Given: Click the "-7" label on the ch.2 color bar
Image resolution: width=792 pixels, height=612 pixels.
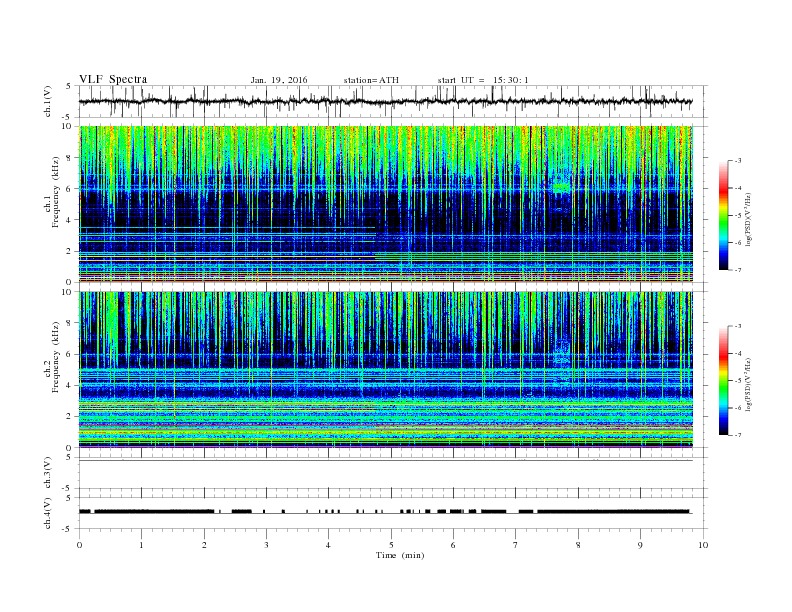Looking at the screenshot, I should [737, 435].
